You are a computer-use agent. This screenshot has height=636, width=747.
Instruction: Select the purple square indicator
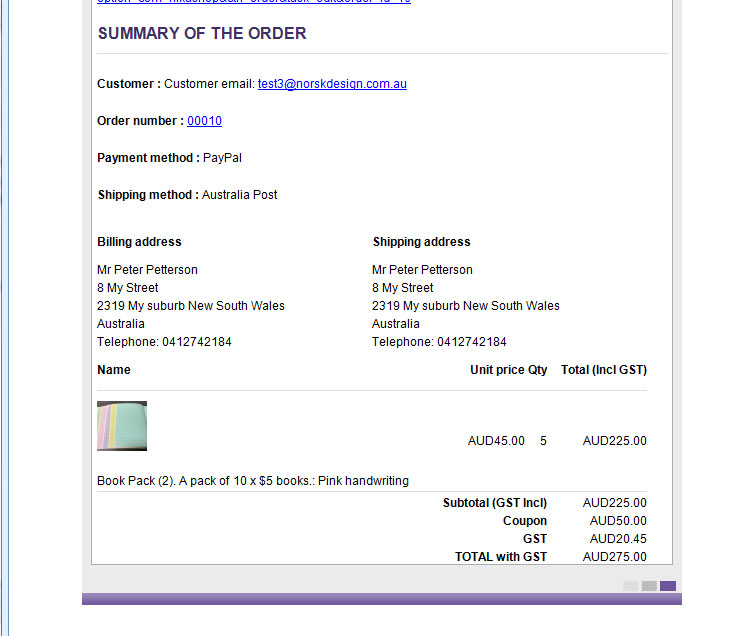pyautogui.click(x=668, y=586)
